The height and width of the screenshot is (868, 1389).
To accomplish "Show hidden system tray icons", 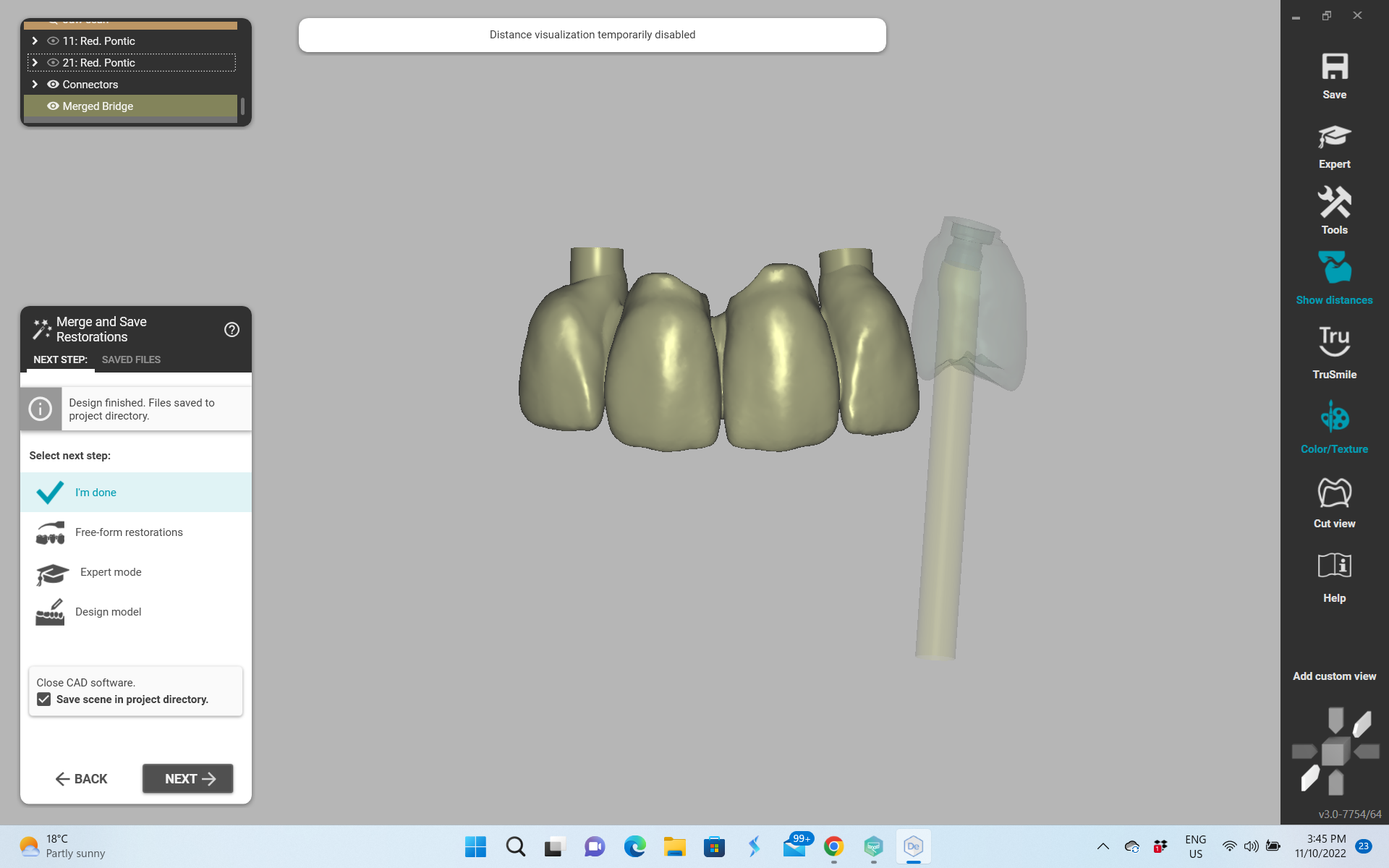I will [1103, 846].
